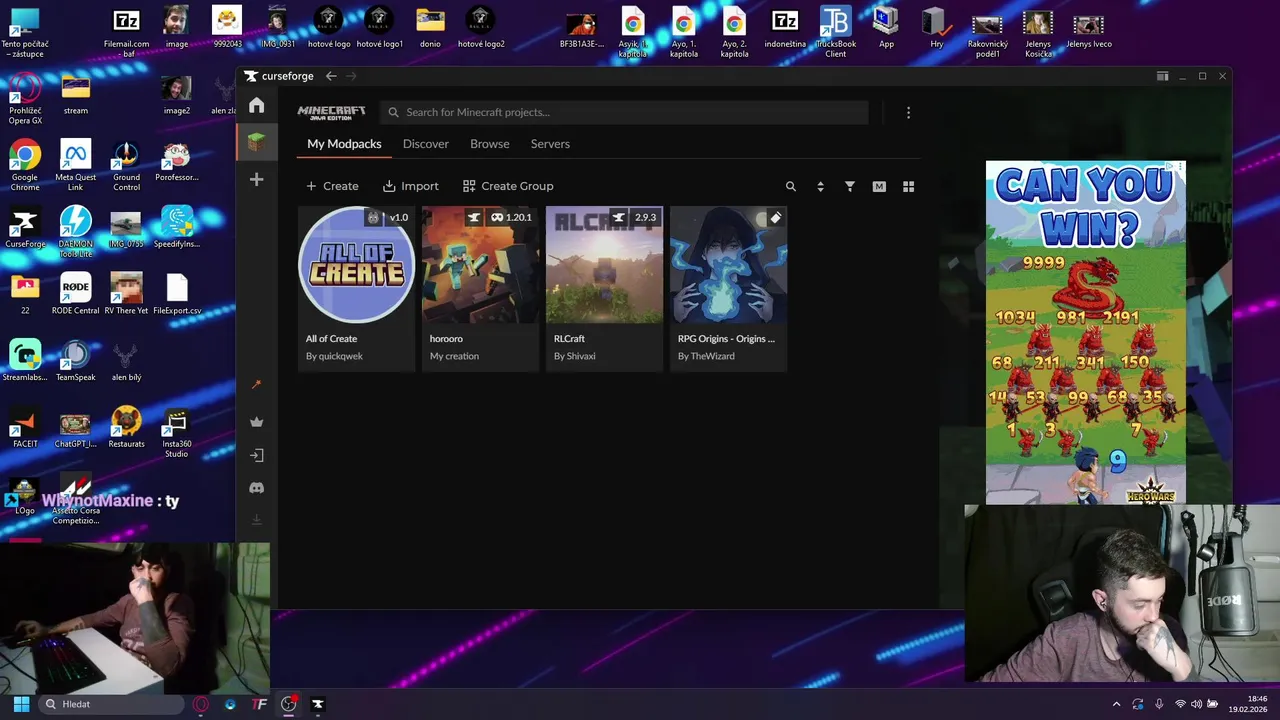Open the Hry desktop folder
This screenshot has height=720, width=1280.
[x=936, y=27]
